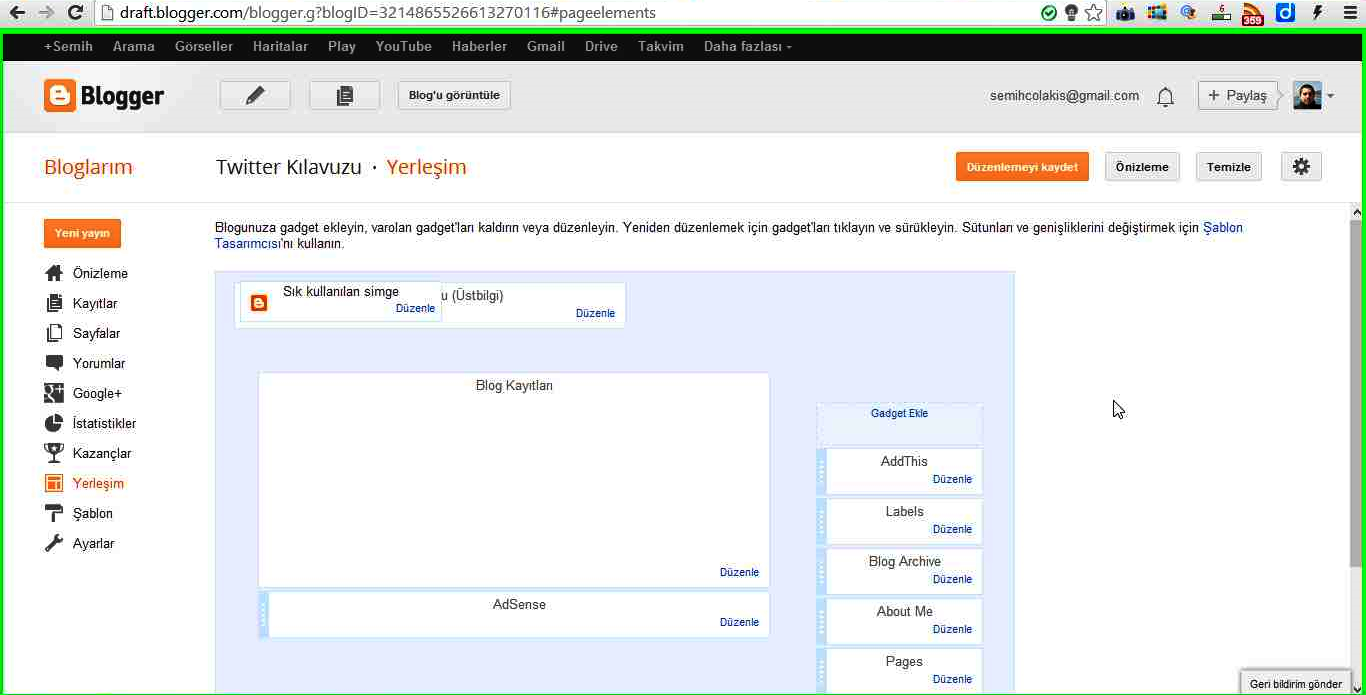Select Google+ in the sidebar

click(83, 393)
